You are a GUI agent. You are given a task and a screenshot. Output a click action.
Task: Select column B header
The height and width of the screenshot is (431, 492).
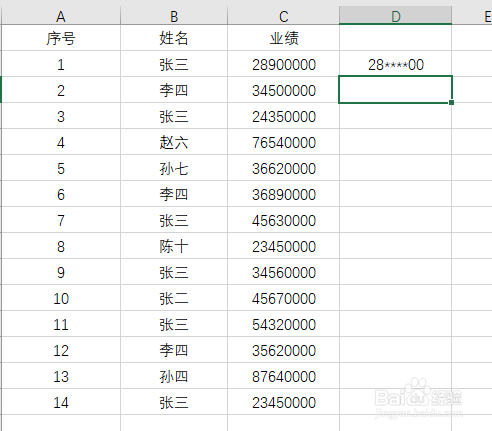tap(174, 16)
